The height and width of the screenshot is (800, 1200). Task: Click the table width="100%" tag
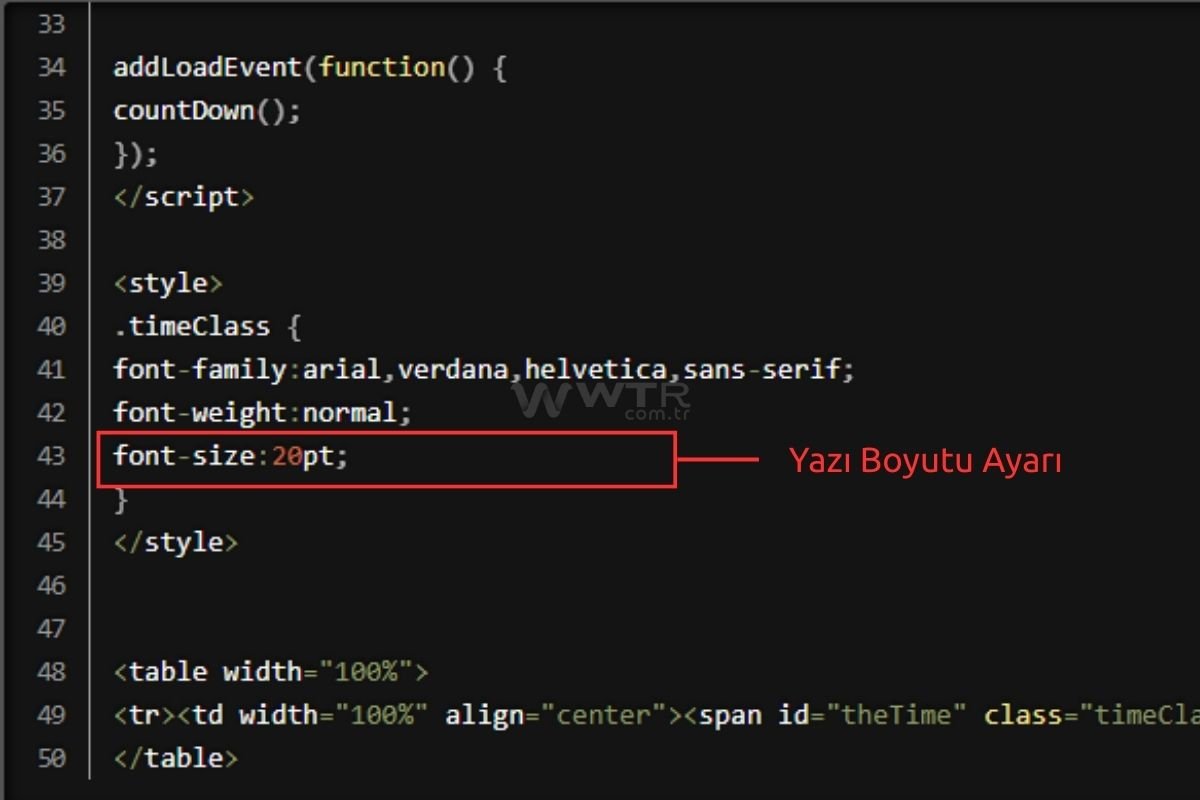pyautogui.click(x=271, y=672)
